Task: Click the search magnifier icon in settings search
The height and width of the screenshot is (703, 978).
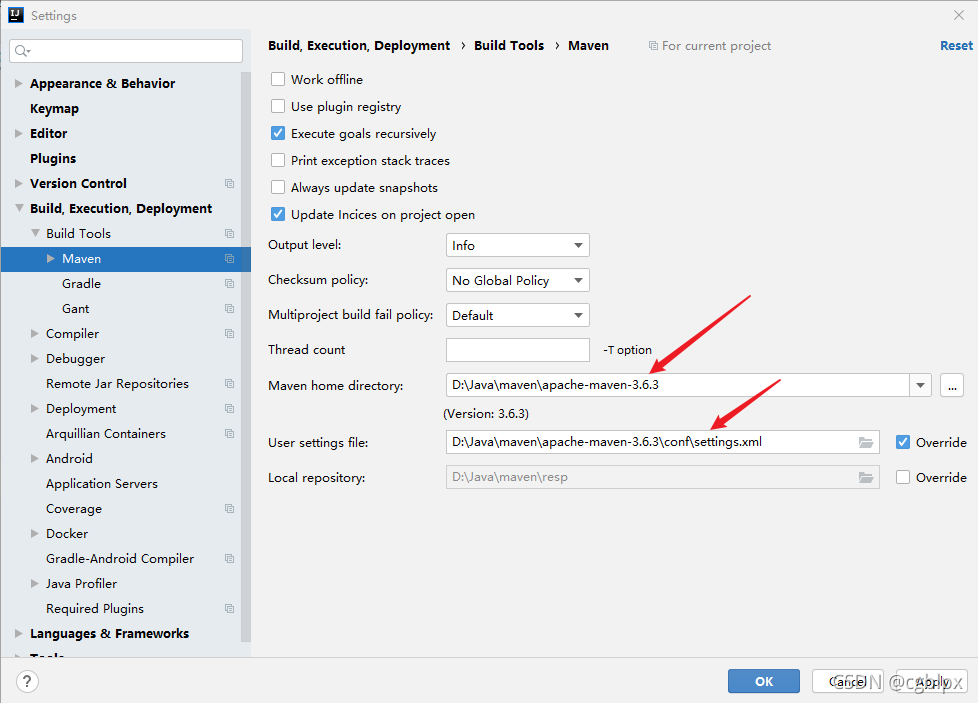Action: click(22, 51)
